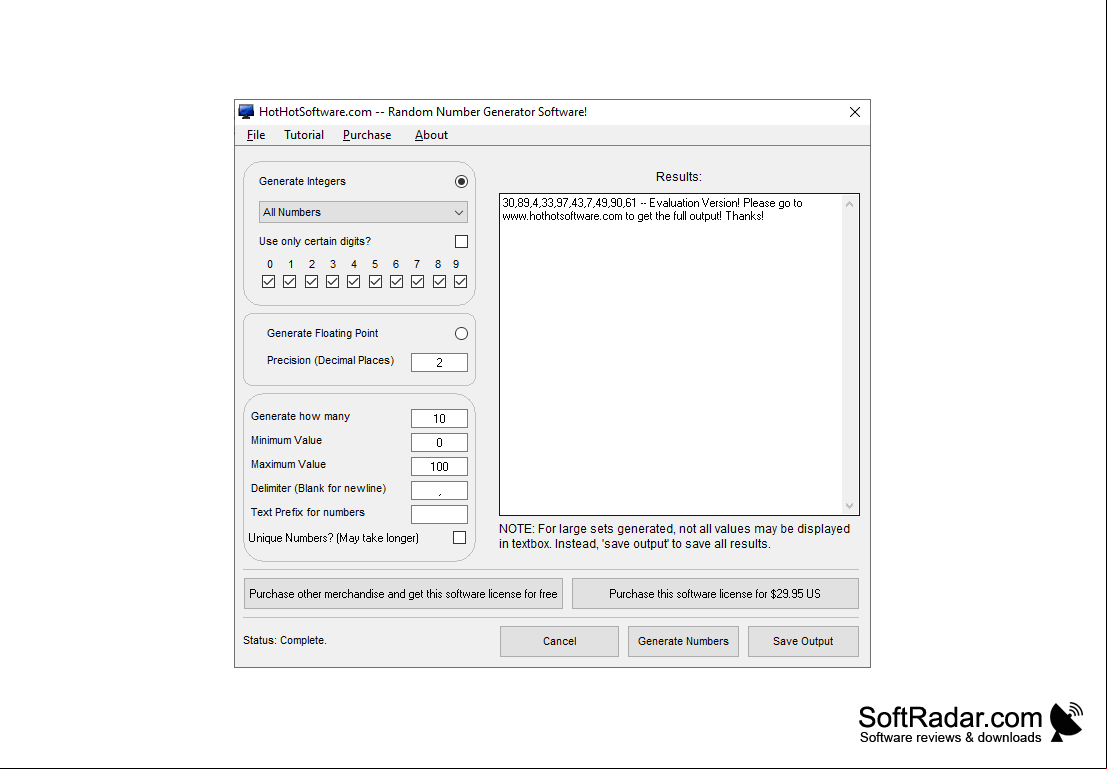Uncheck digit 4 checkbox
Image resolution: width=1107 pixels, height=769 pixels.
click(354, 282)
